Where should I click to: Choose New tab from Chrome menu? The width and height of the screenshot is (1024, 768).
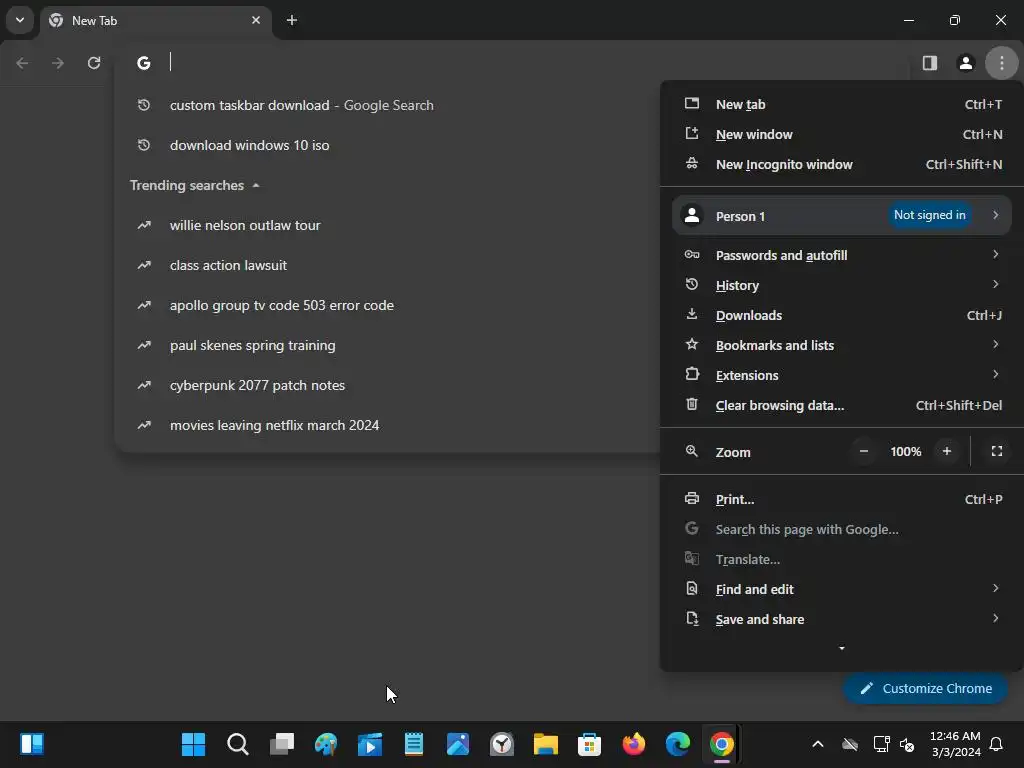tap(842, 104)
